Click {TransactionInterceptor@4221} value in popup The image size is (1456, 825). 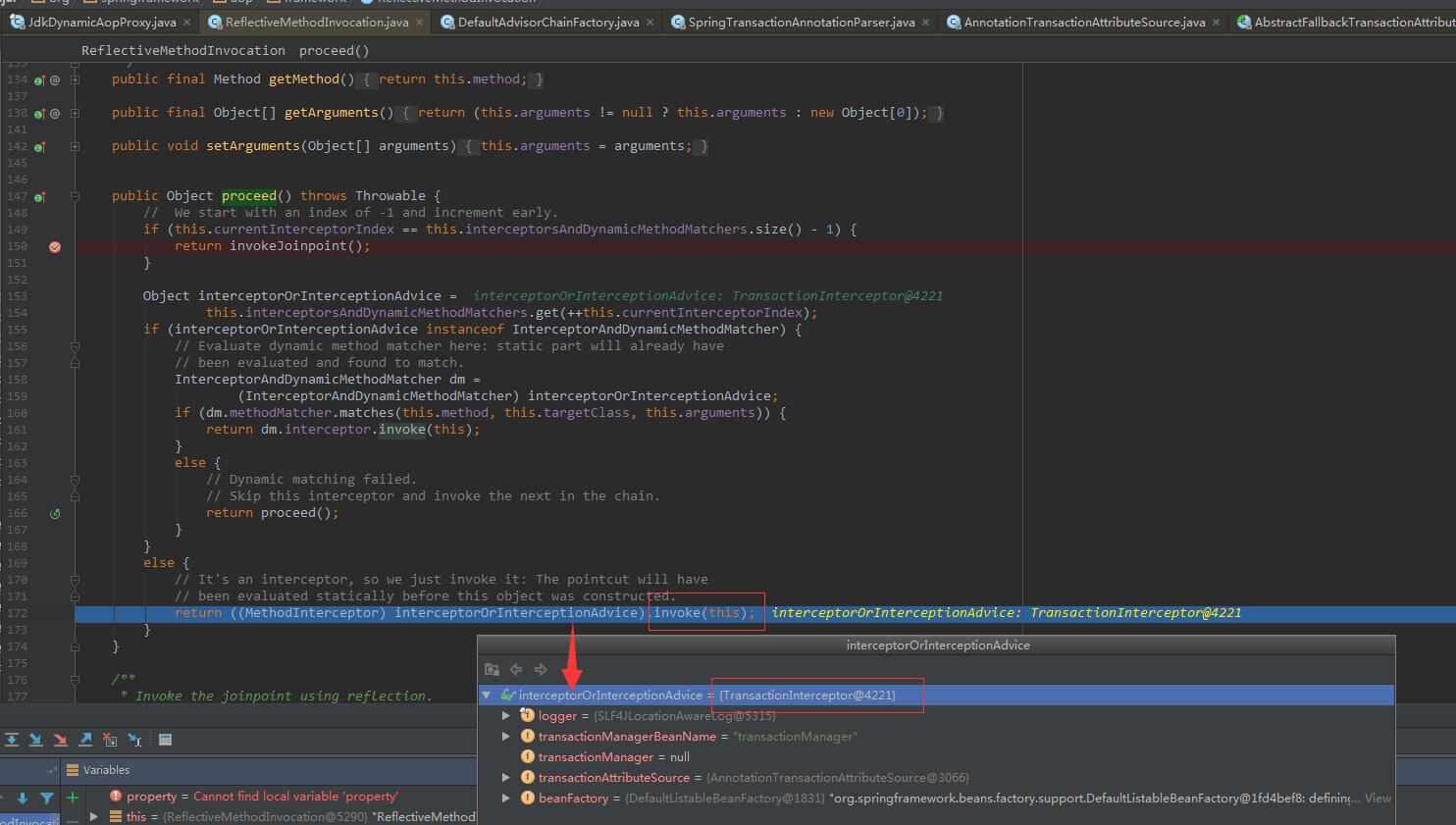coord(807,695)
